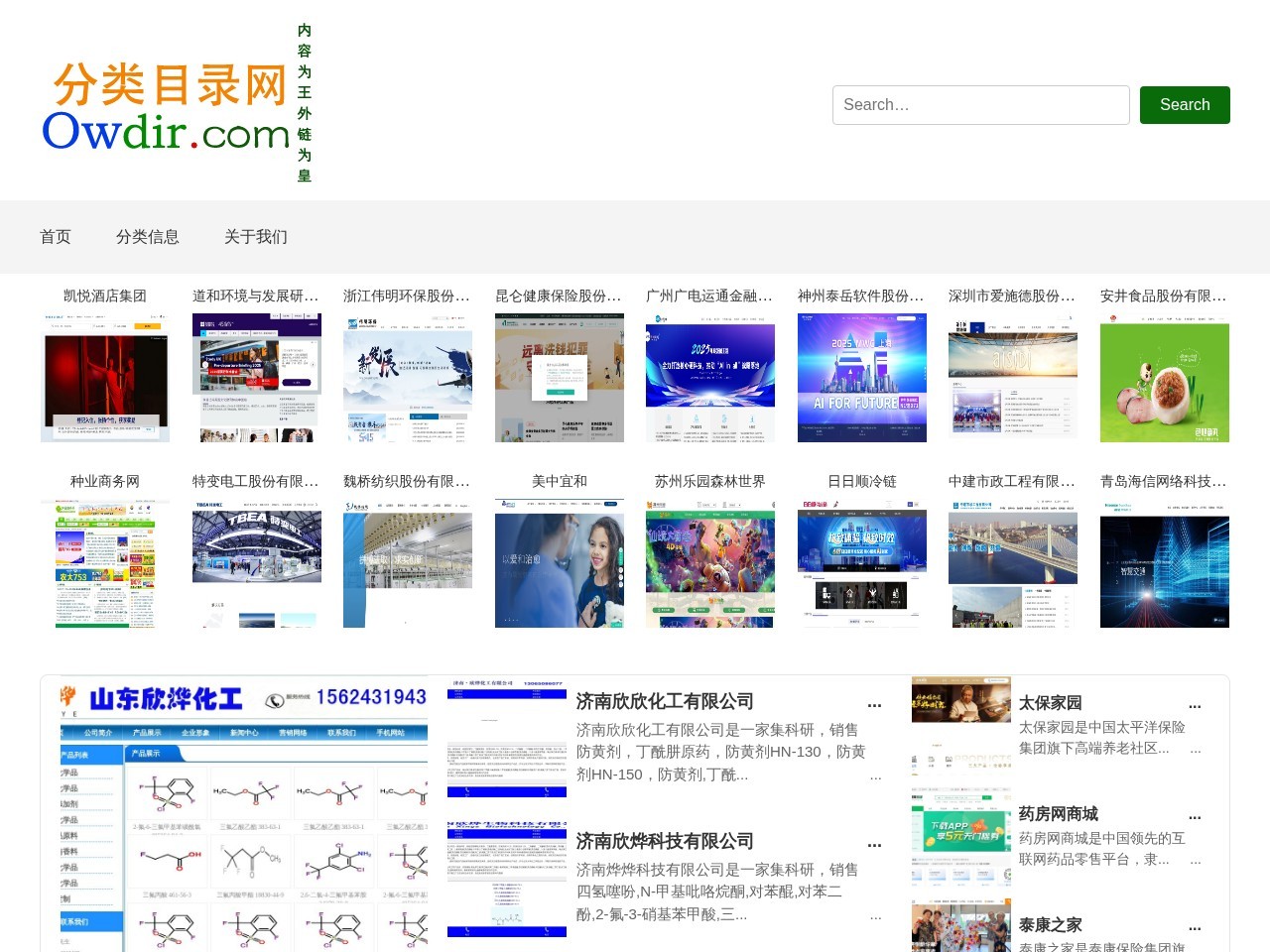
Task: Click the 种业商务网 site thumbnail
Action: click(x=105, y=563)
